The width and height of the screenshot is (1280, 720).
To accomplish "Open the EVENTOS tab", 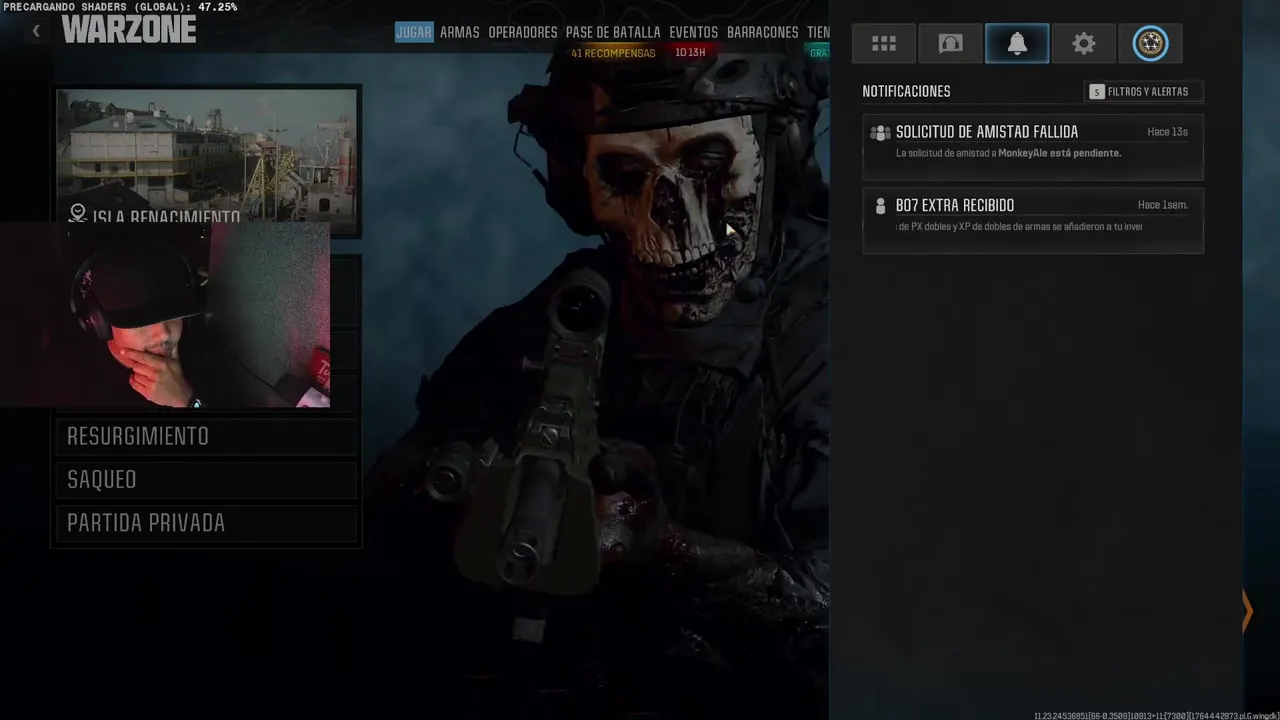I will point(694,32).
